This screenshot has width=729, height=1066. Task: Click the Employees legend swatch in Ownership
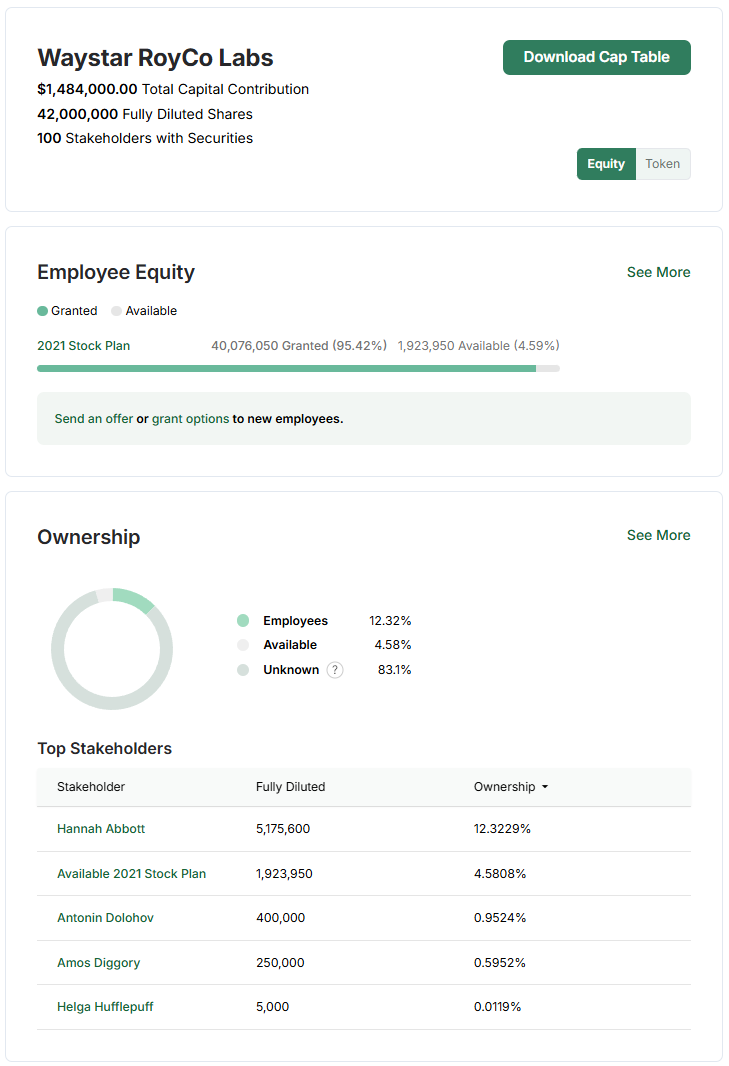pyautogui.click(x=243, y=620)
